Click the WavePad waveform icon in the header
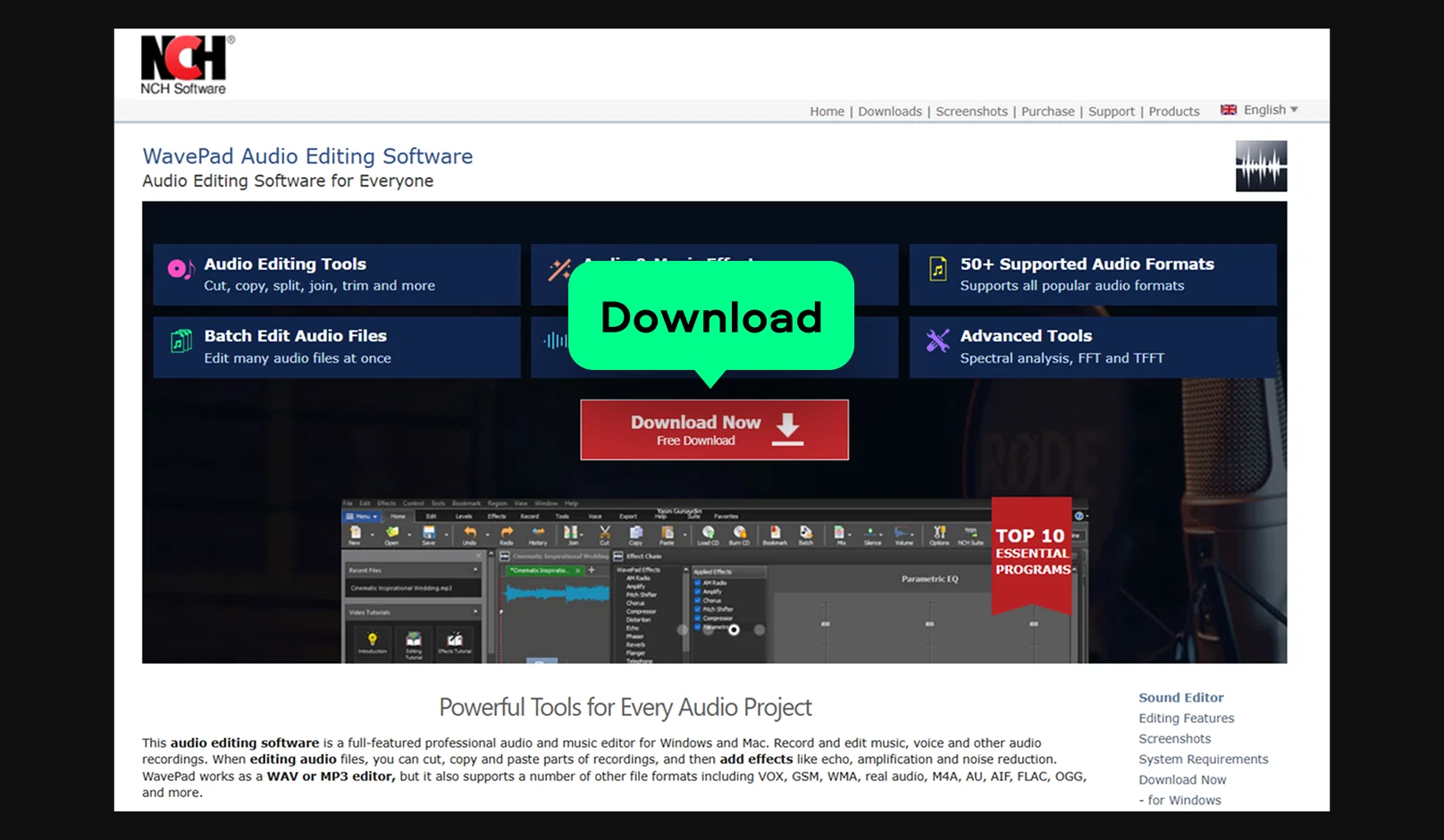Viewport: 1444px width, 840px height. [1261, 166]
